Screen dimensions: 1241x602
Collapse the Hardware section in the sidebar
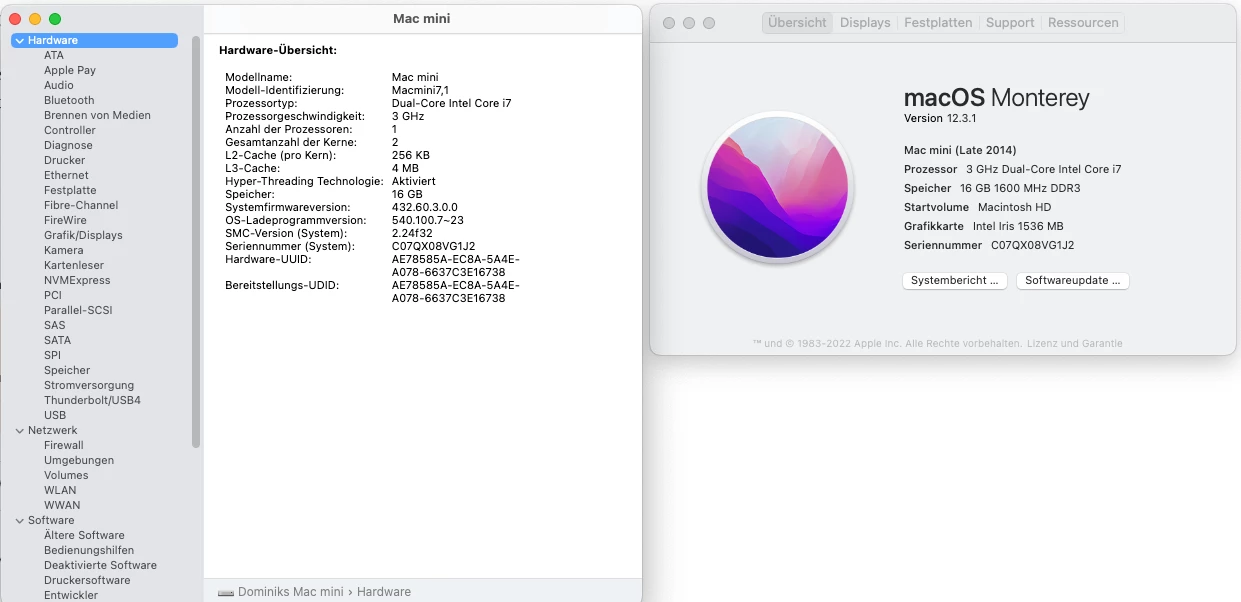pos(19,40)
